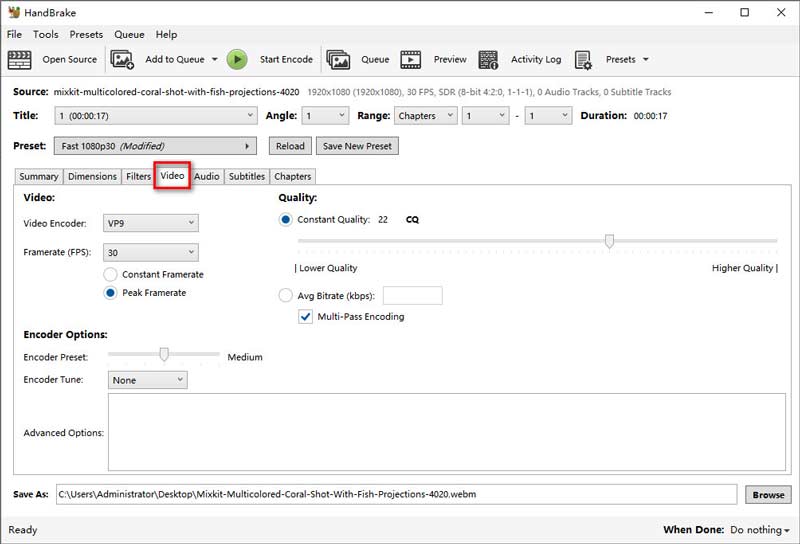Expand the Presets toolbar dropdown arrow

[646, 59]
